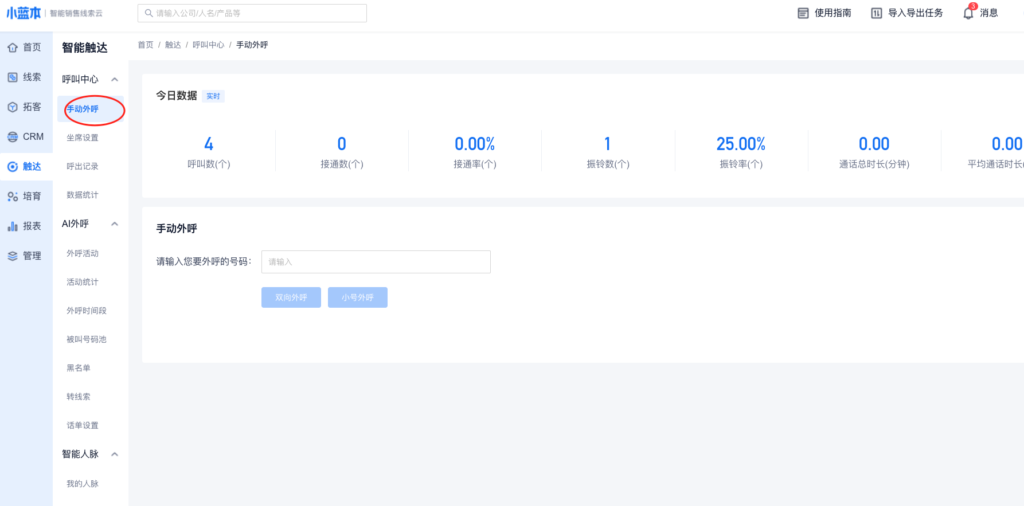This screenshot has height=506, width=1024.
Task: Open the CRM icon in sidebar
Action: point(12,137)
